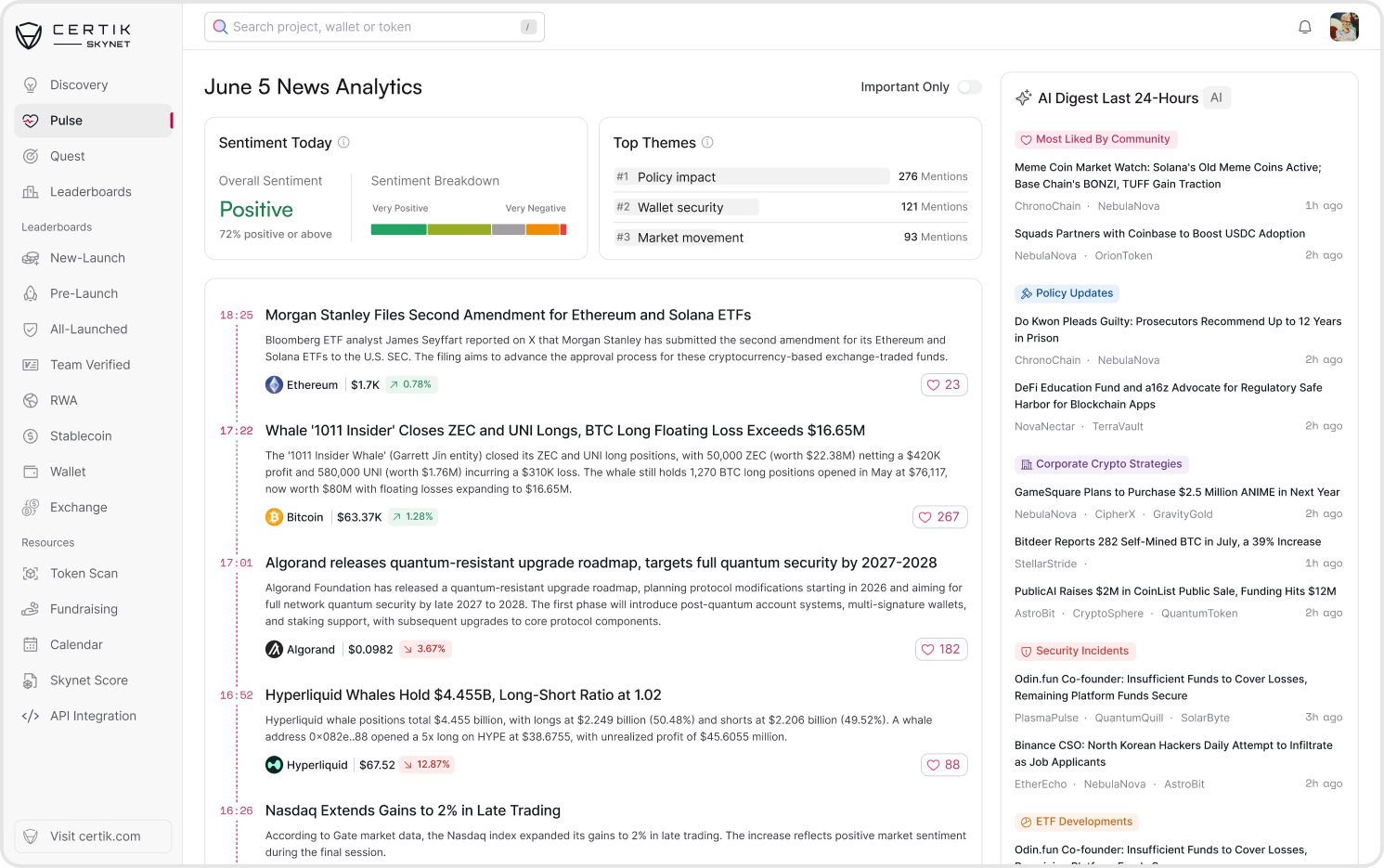Click the All-Launched shield icon
The height and width of the screenshot is (868, 1384).
pos(31,330)
